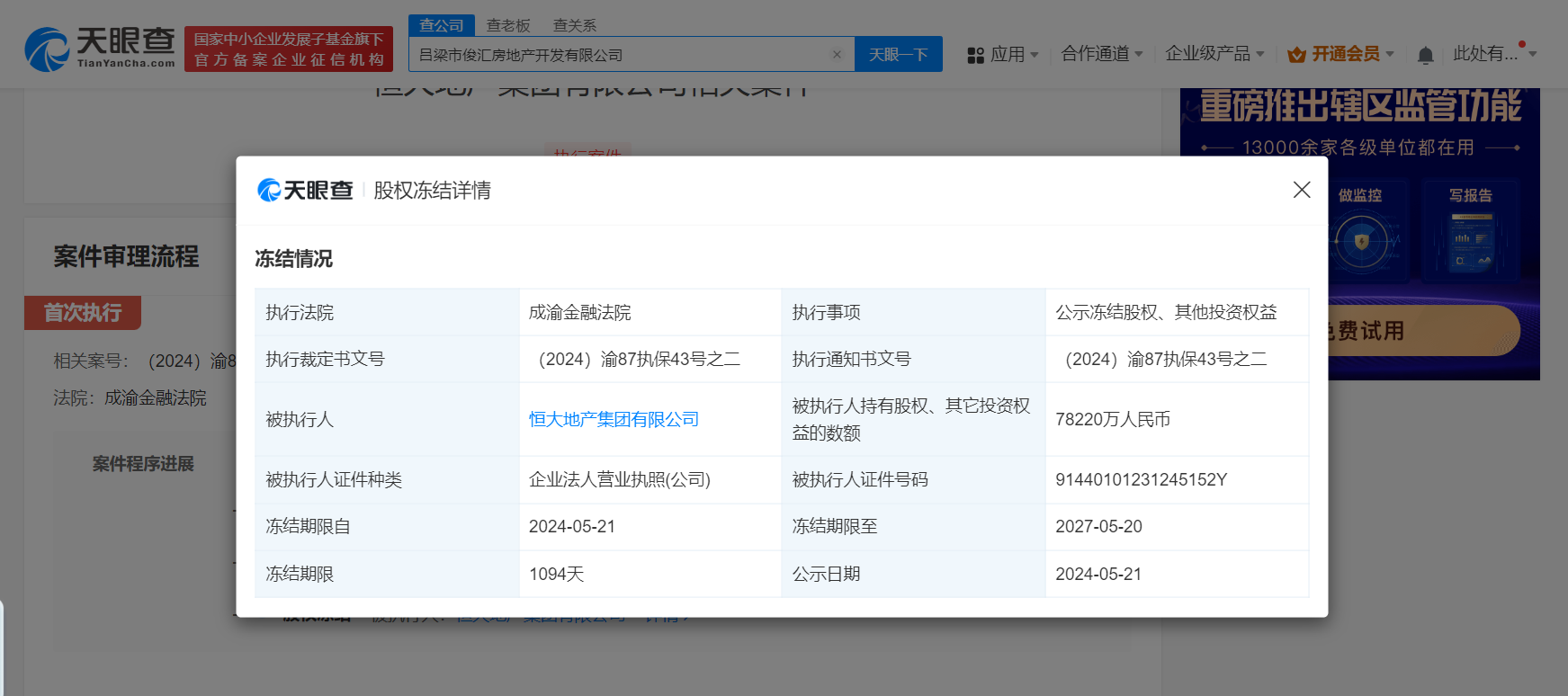The height and width of the screenshot is (696, 1568).
Task: Switch to the 查公司 search tab
Action: click(441, 25)
